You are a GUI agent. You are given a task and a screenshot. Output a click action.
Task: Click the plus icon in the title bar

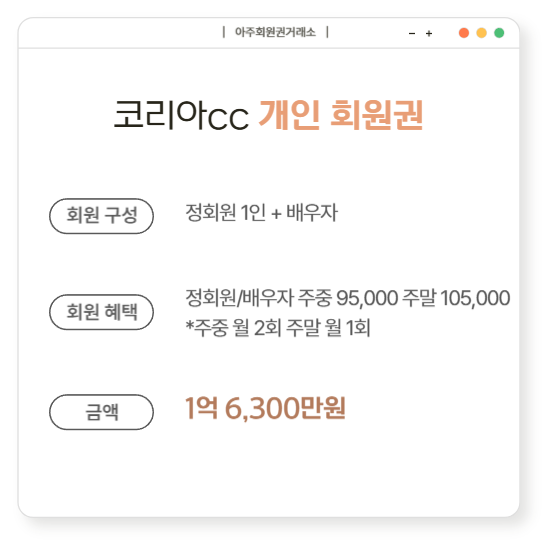(429, 34)
